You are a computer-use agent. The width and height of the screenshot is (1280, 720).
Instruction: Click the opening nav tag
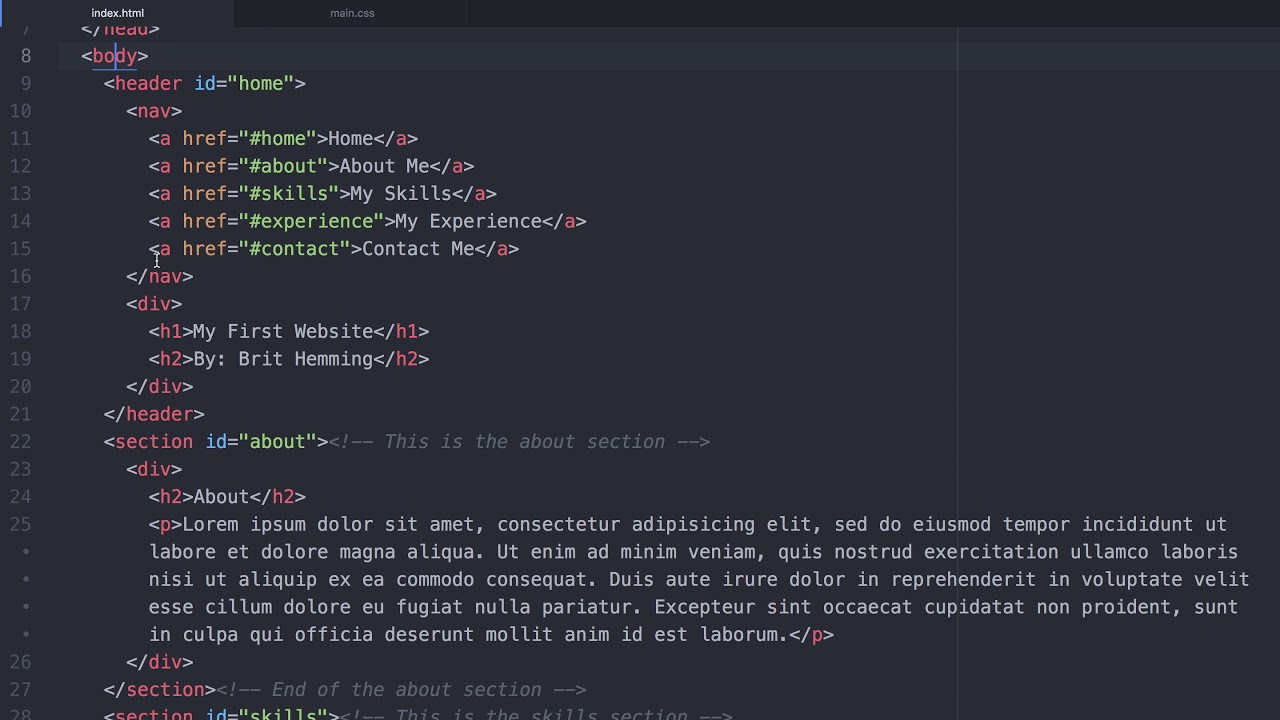point(154,111)
